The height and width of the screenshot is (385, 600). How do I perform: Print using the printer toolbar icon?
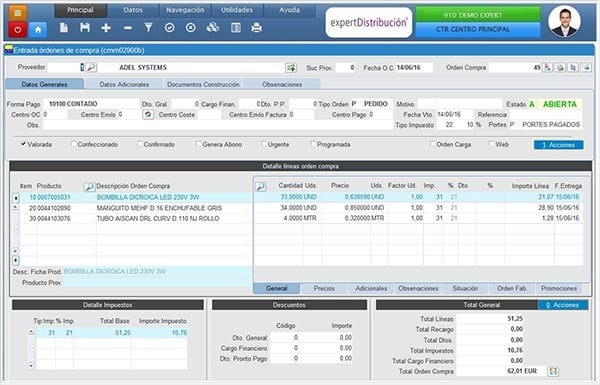point(256,28)
